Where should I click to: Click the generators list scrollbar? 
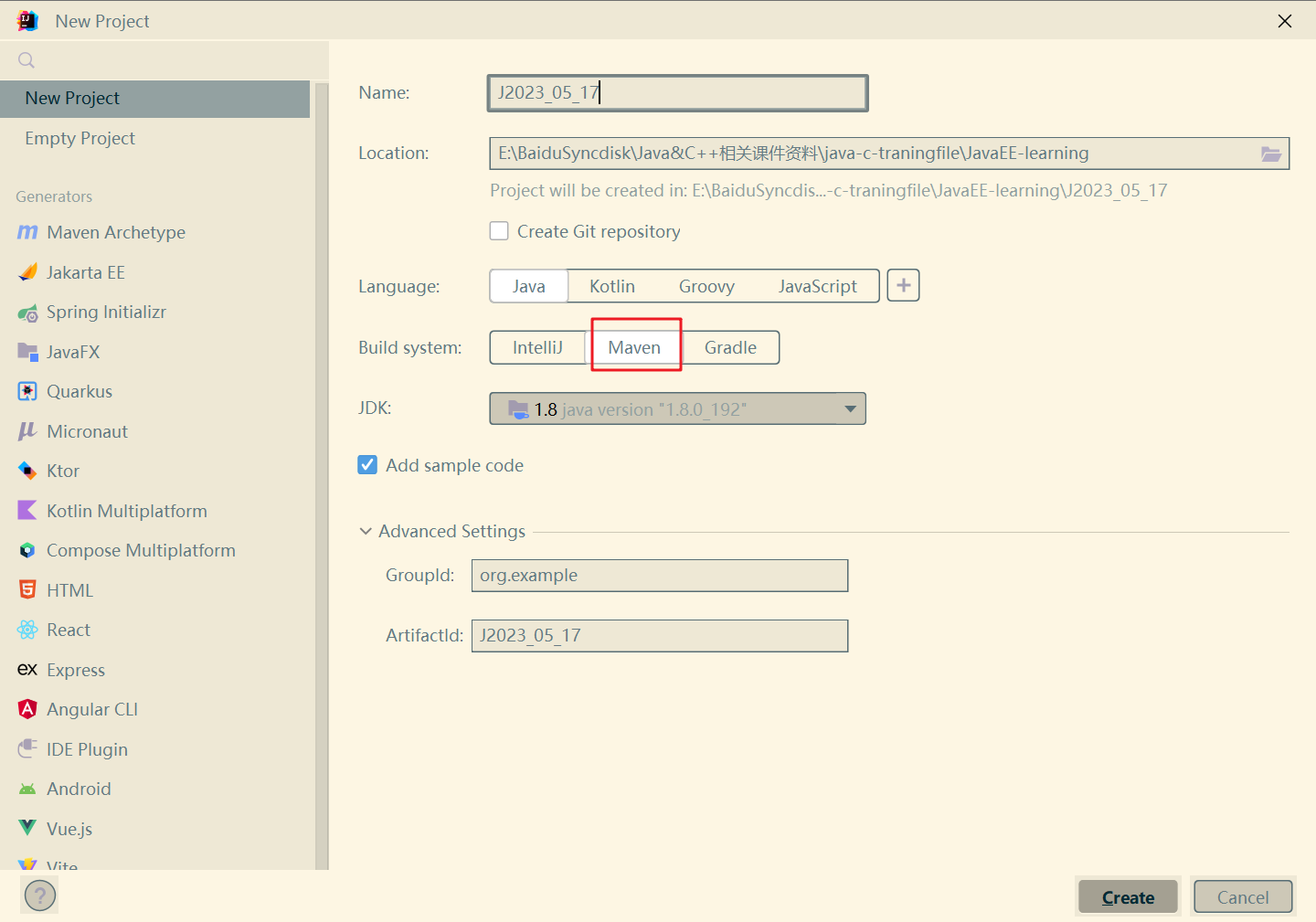point(322,475)
